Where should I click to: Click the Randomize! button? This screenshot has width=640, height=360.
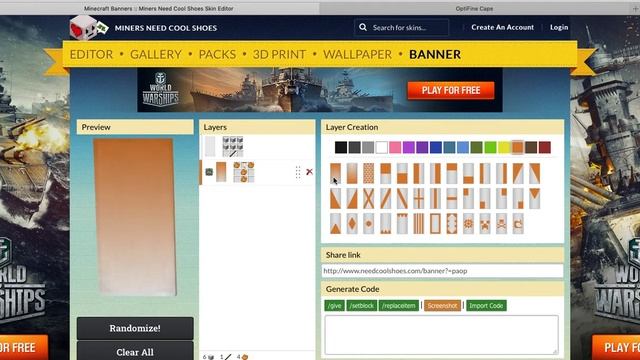(135, 328)
